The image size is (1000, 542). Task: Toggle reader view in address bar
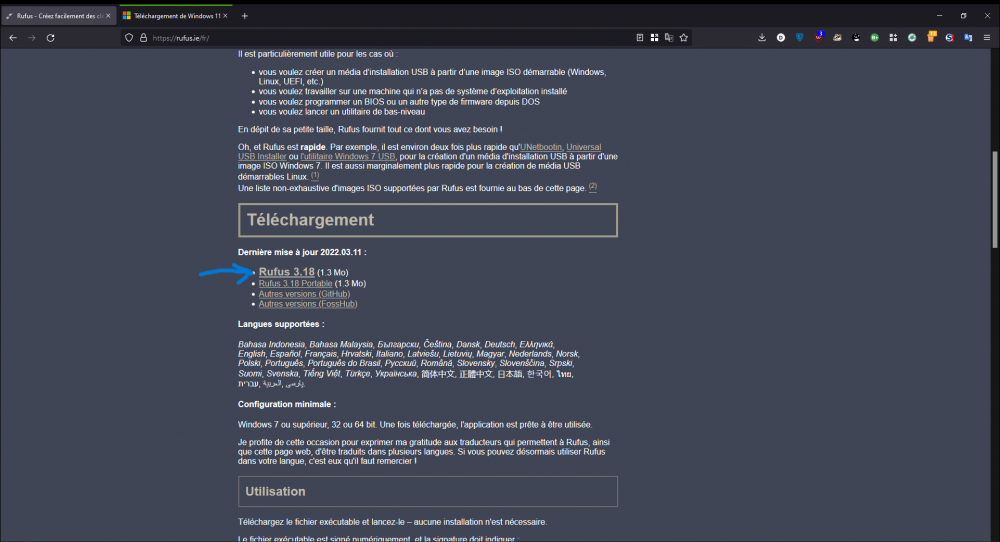click(640, 38)
